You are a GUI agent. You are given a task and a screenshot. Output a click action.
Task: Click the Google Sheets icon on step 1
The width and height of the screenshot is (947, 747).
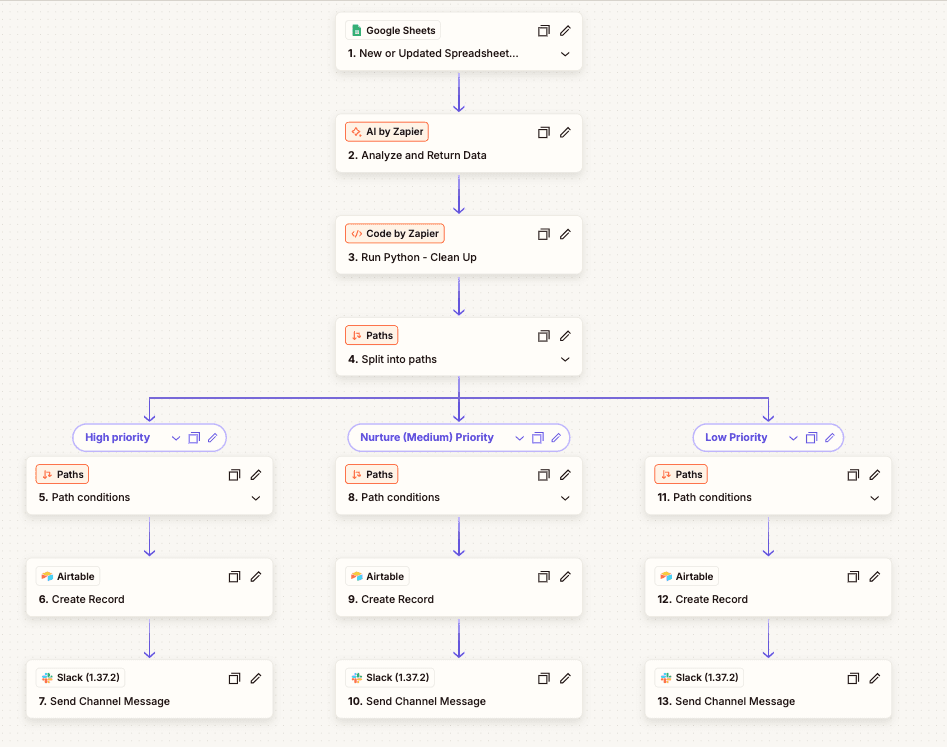(355, 30)
